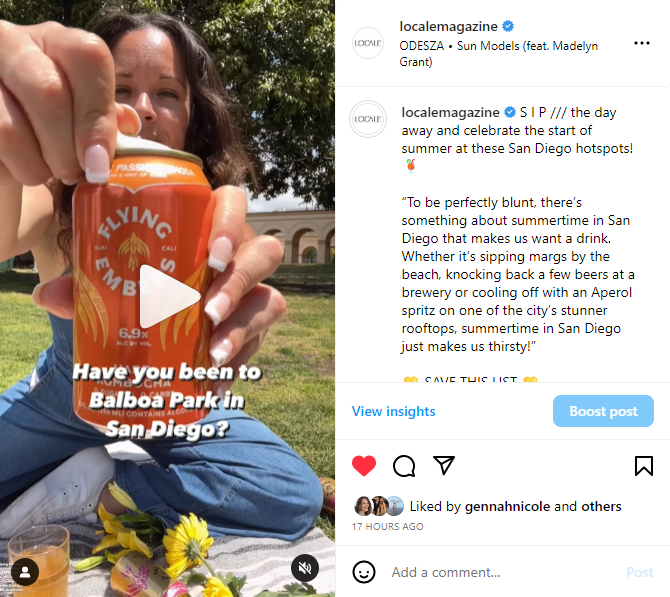Screen dimensions: 670x597
Task: Open View insights
Action: click(394, 411)
